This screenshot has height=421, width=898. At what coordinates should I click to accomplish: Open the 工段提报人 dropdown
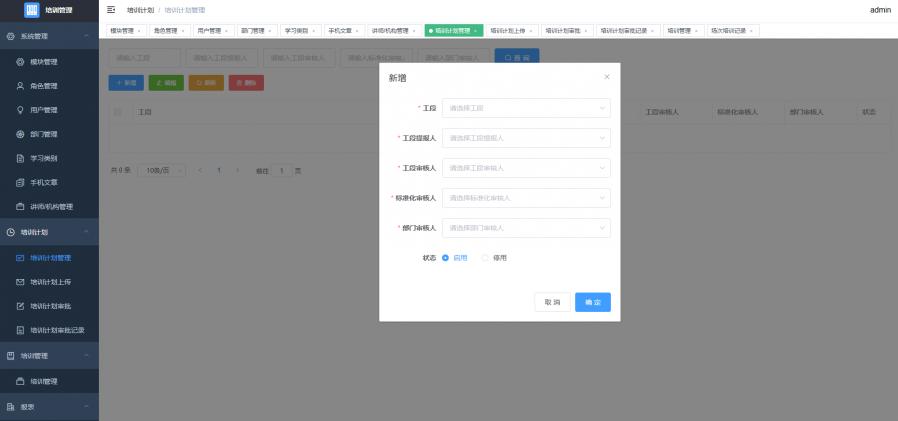point(526,138)
